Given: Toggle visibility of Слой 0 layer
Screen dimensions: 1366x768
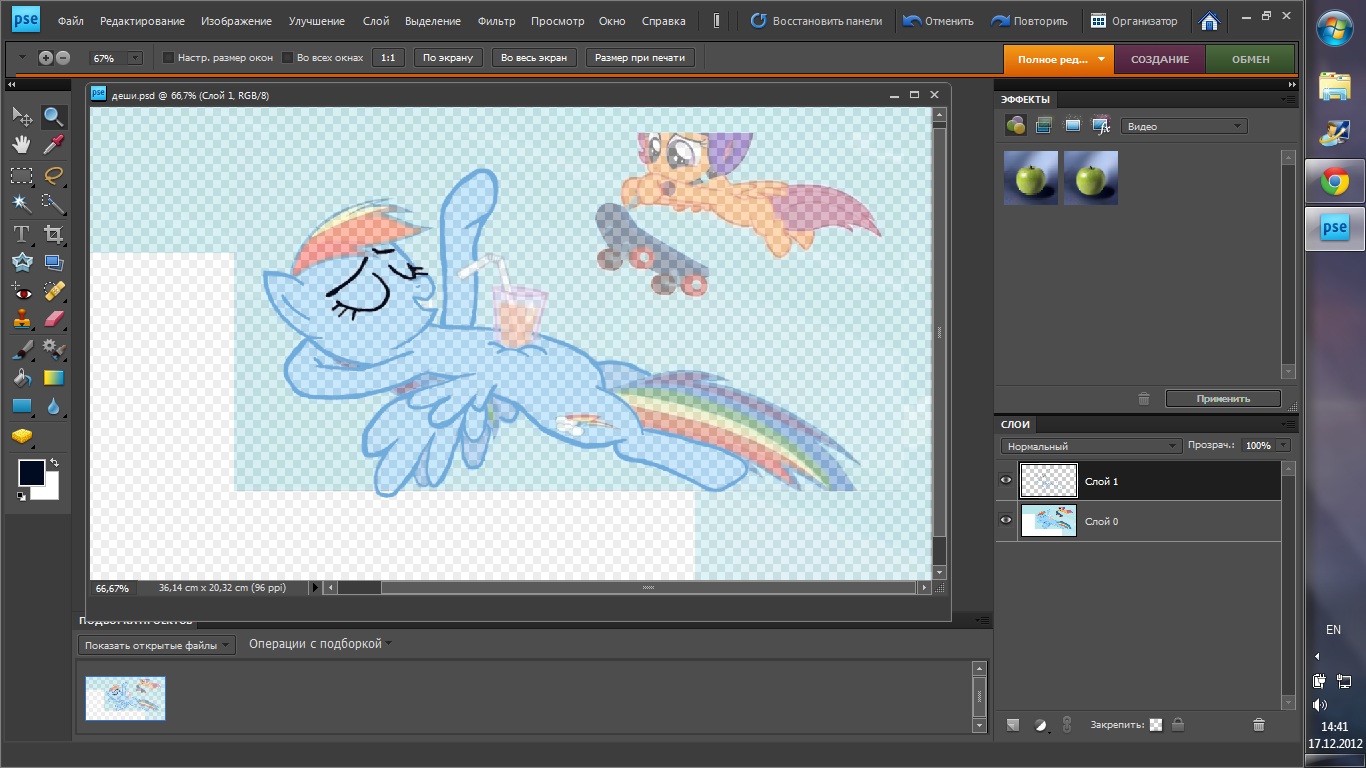Looking at the screenshot, I should [x=1006, y=521].
